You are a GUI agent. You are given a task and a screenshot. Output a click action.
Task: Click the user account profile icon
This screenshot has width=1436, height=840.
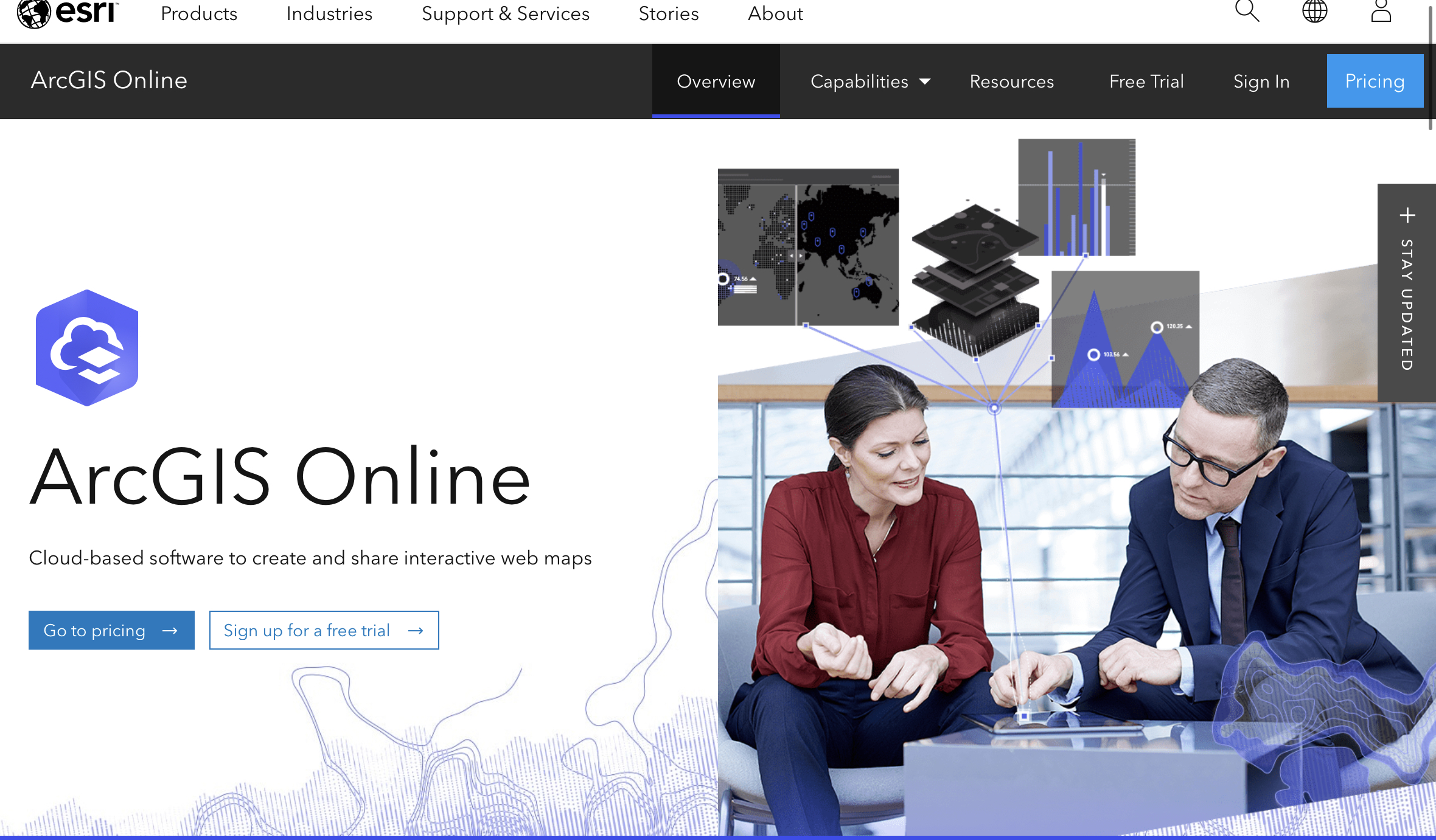(1381, 11)
